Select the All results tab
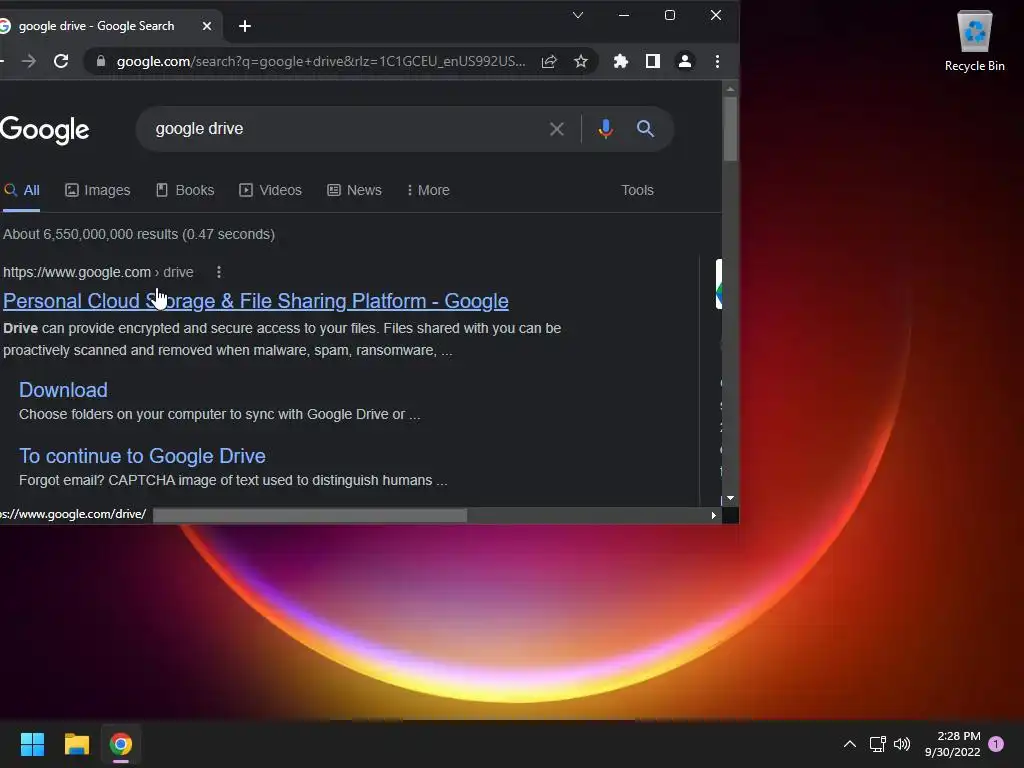The height and width of the screenshot is (768, 1024). 22,190
